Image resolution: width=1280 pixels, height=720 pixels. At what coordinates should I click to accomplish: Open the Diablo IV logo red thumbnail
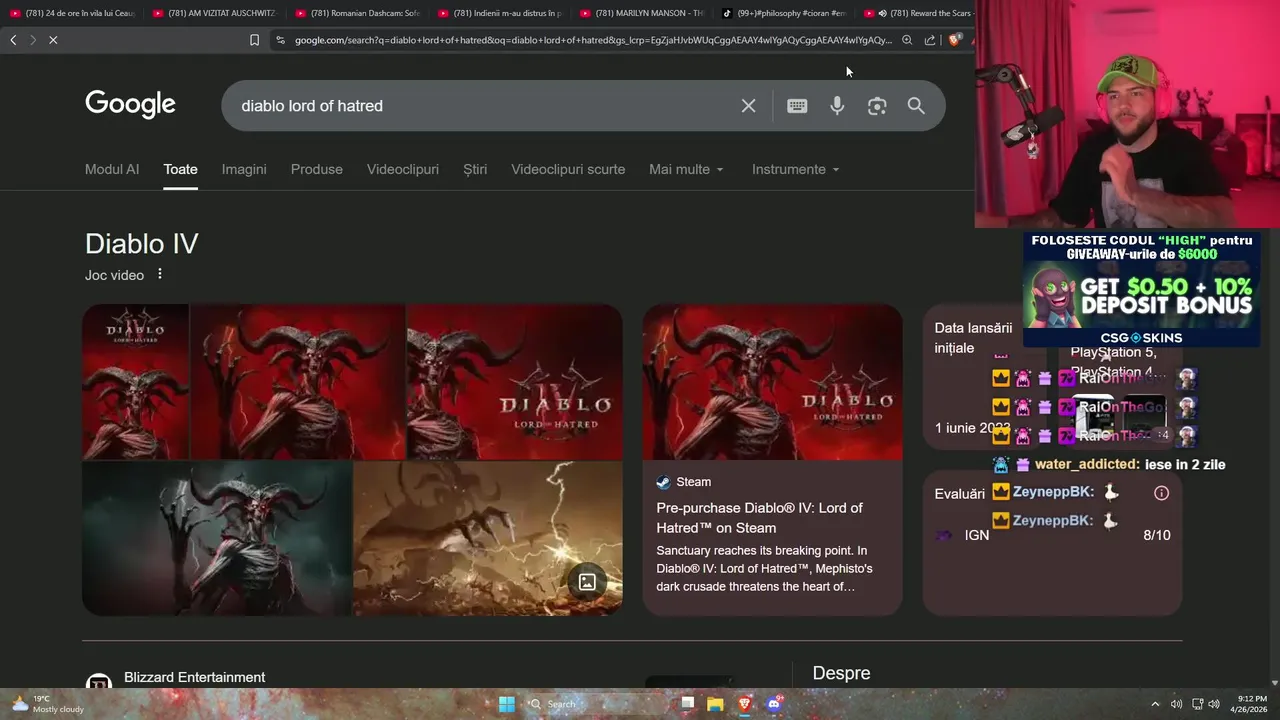click(x=514, y=382)
